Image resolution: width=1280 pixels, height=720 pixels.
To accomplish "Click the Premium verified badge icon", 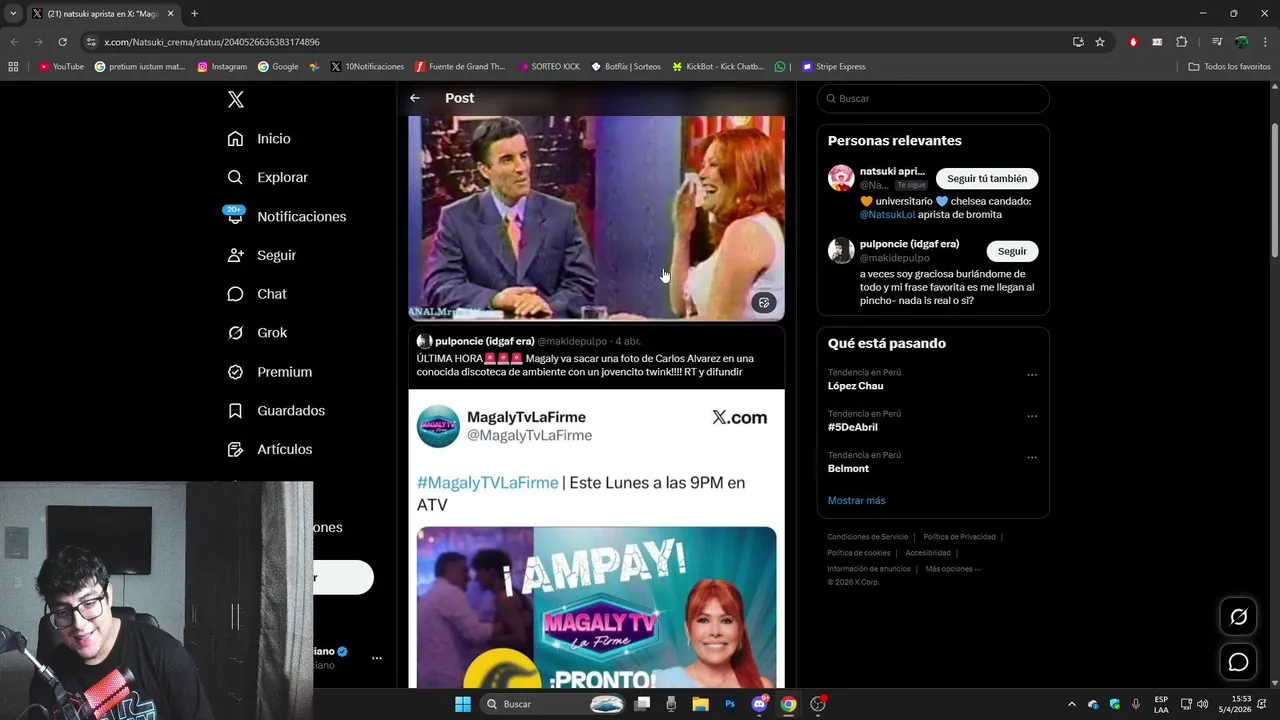I will (235, 372).
